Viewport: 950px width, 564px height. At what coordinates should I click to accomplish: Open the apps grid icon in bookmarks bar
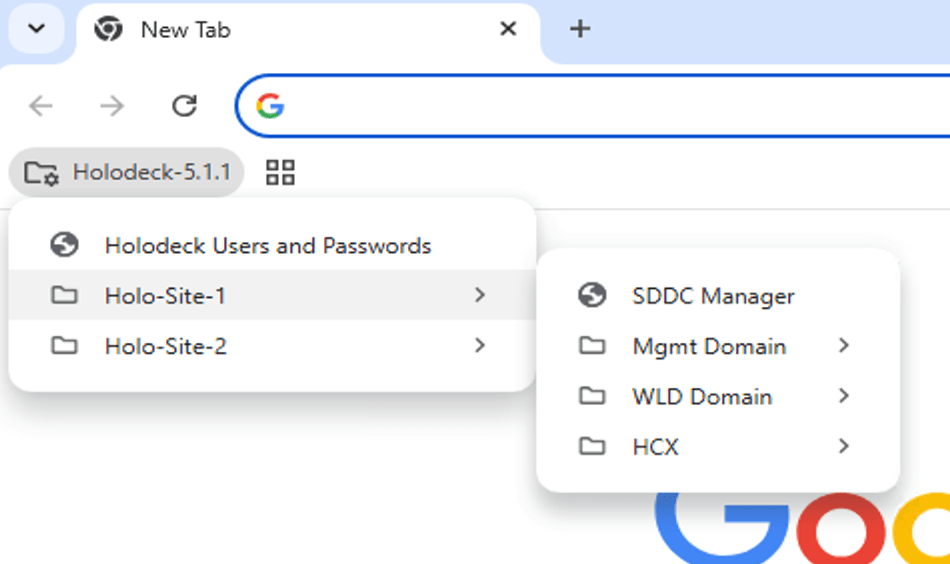click(280, 173)
